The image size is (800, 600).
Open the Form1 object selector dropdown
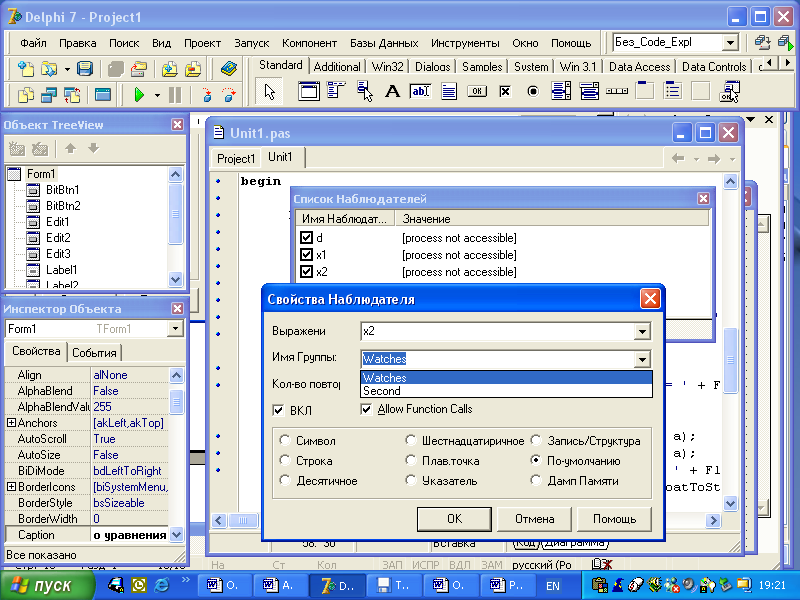click(175, 329)
